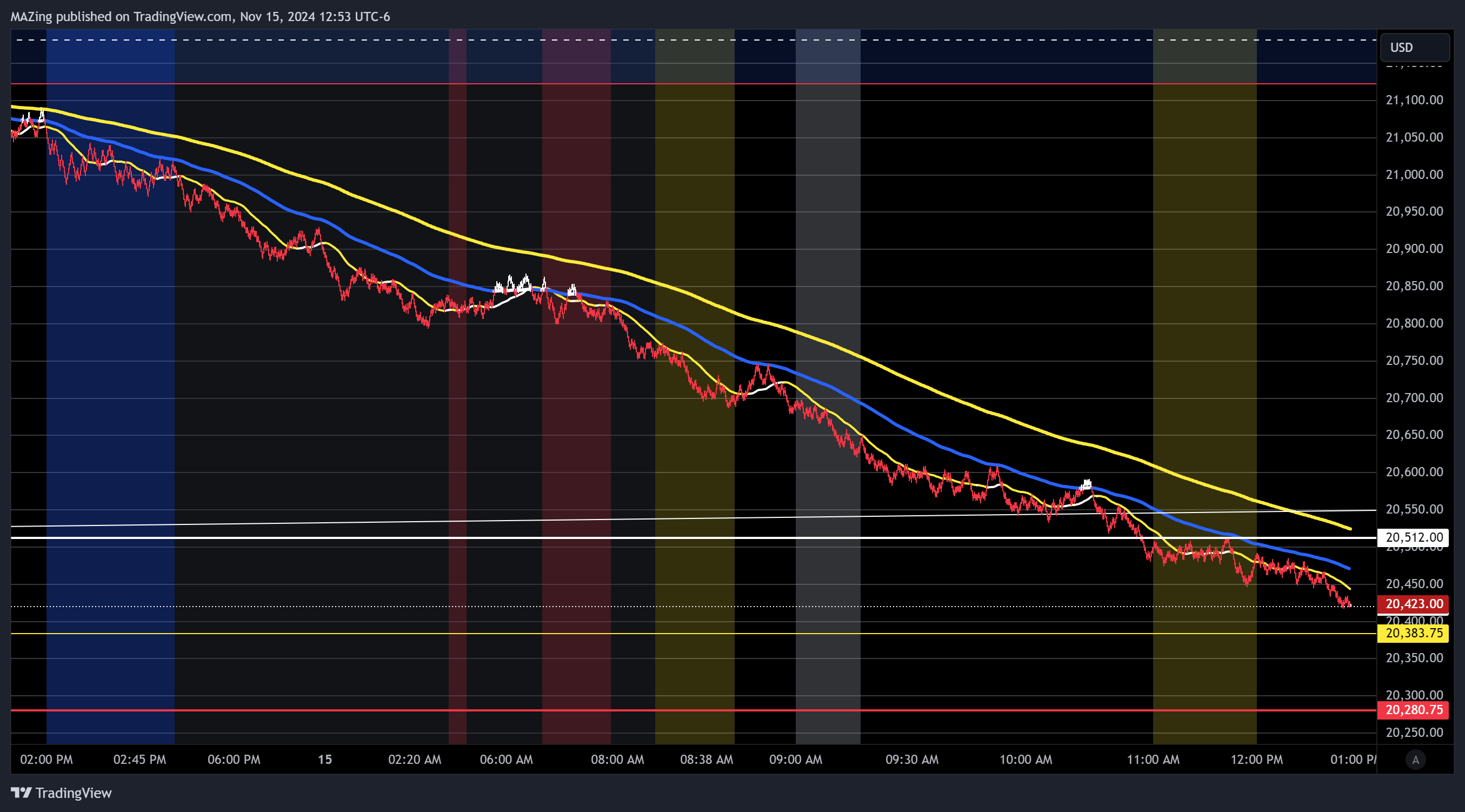Click the bold 15 date label

pyautogui.click(x=325, y=760)
